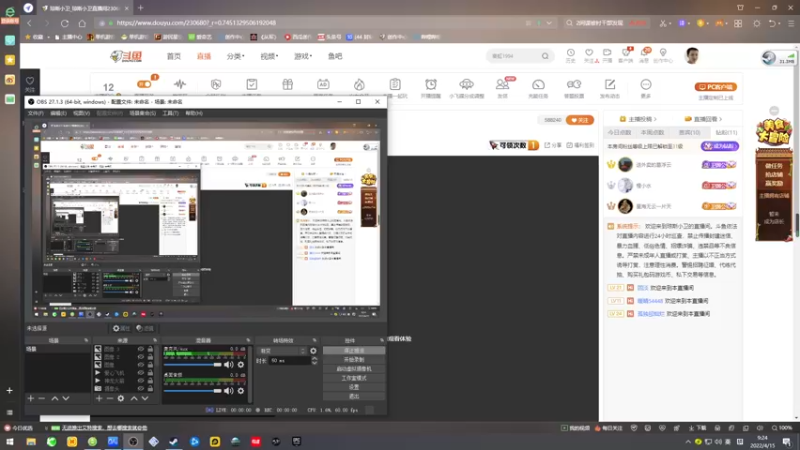The width and height of the screenshot is (800, 450).
Task: Adjust the 桌面音频 volume slider
Action: [193, 391]
